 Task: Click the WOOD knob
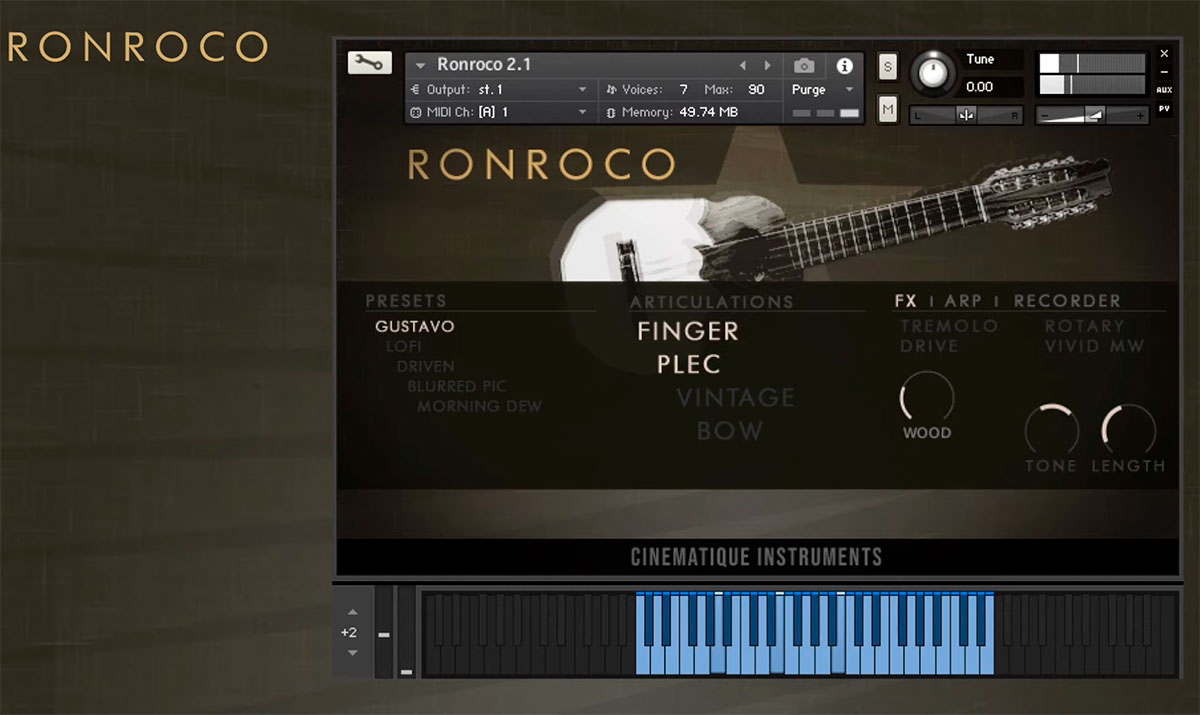coord(927,397)
